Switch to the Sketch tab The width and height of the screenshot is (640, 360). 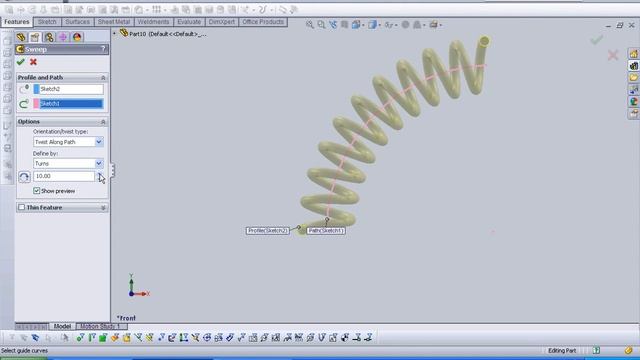tap(47, 22)
